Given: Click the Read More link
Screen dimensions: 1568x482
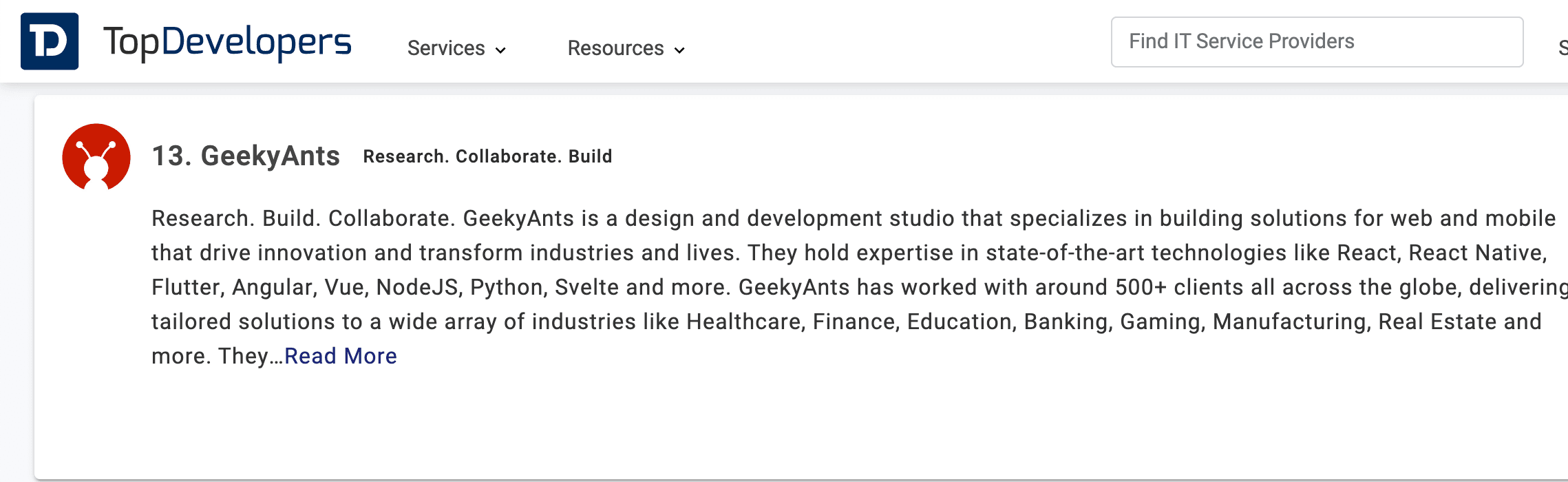Looking at the screenshot, I should (x=341, y=356).
